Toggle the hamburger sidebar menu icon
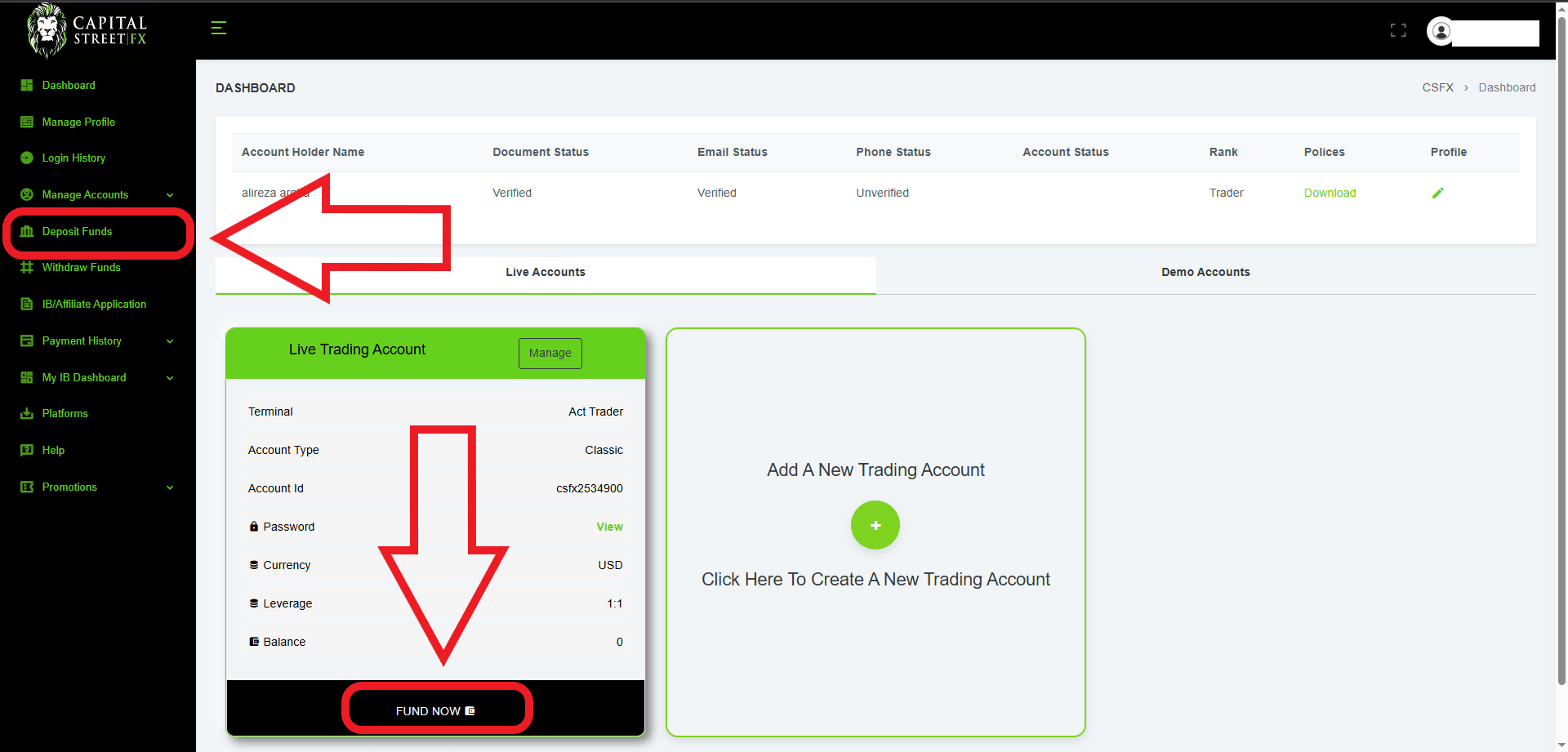This screenshot has width=1568, height=752. 219,28
